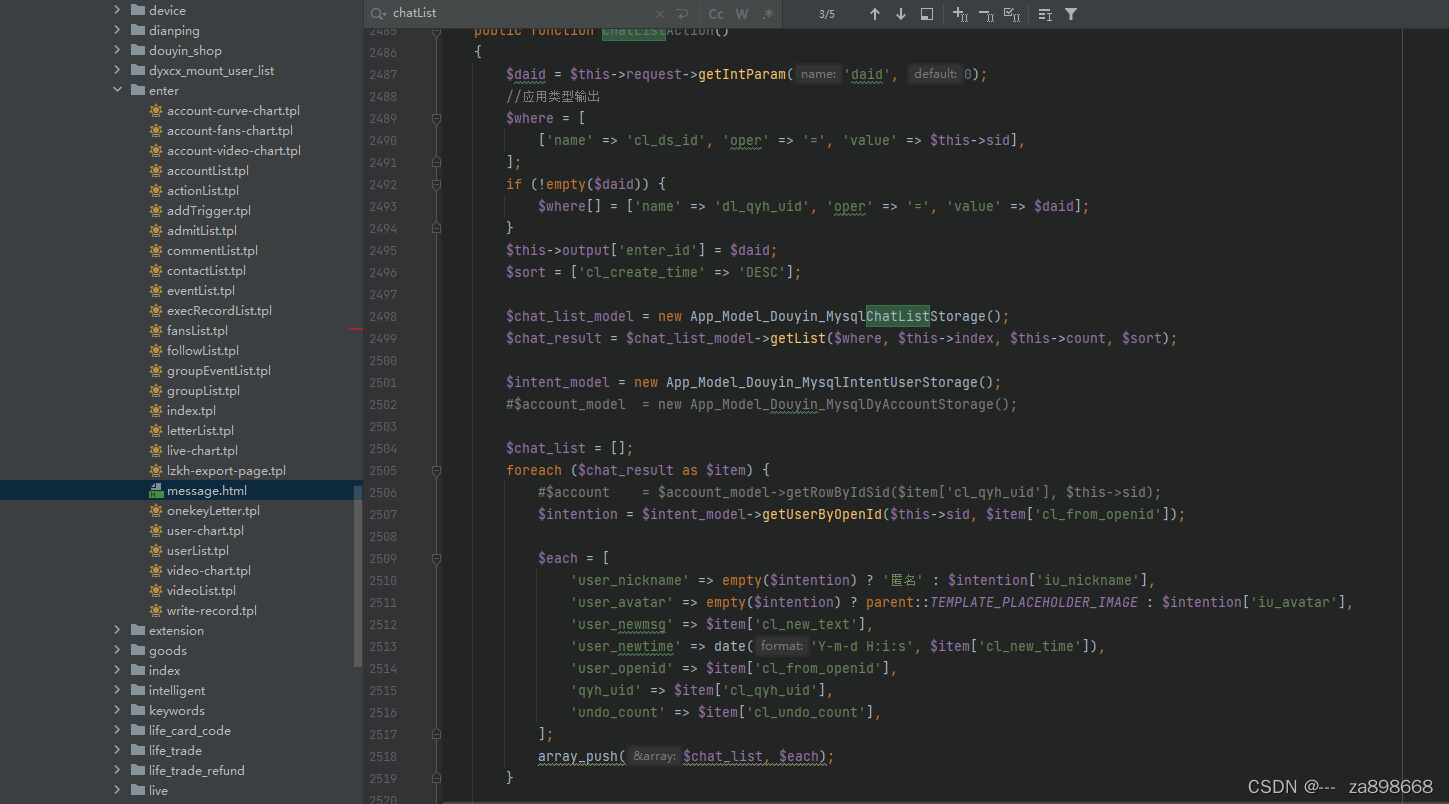
Task: Fold the $where array at line 2489
Action: [436, 118]
